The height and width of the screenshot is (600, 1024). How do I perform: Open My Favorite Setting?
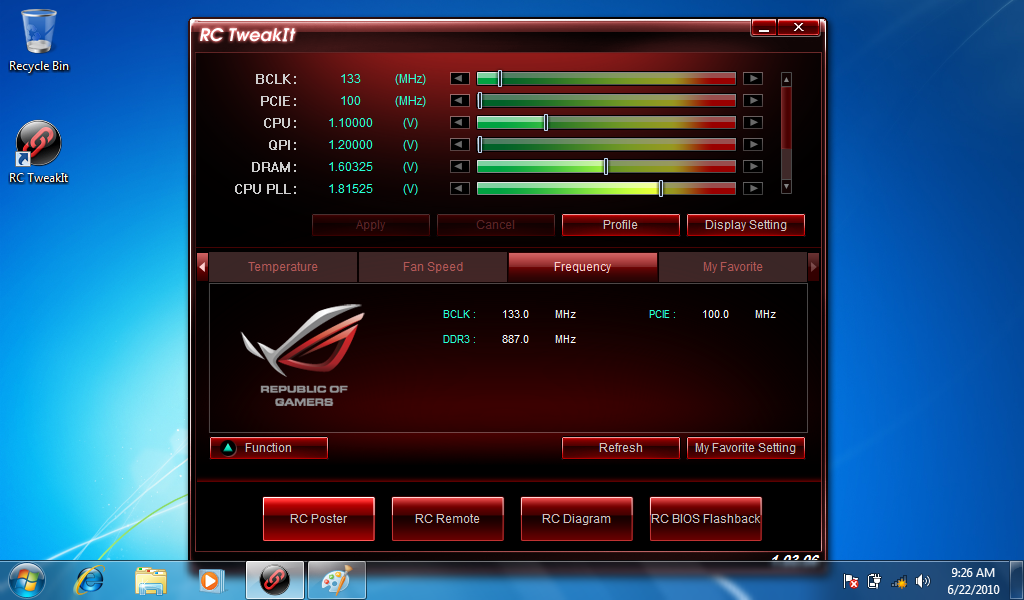[746, 448]
